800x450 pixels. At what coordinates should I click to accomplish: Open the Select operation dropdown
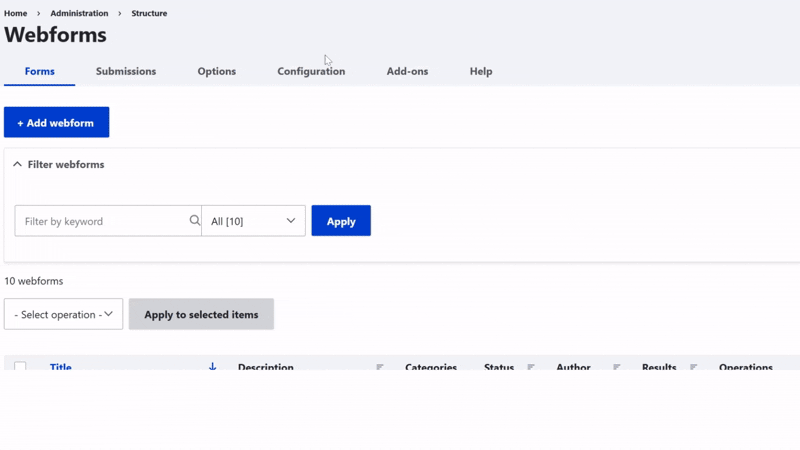(63, 314)
